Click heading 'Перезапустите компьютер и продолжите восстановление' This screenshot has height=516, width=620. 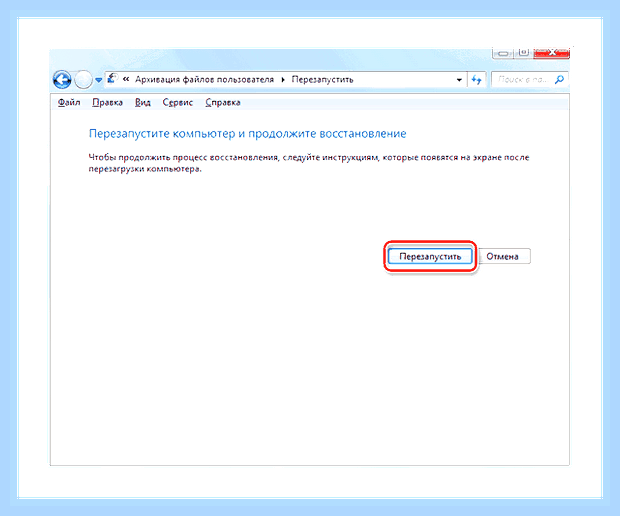[x=248, y=134]
